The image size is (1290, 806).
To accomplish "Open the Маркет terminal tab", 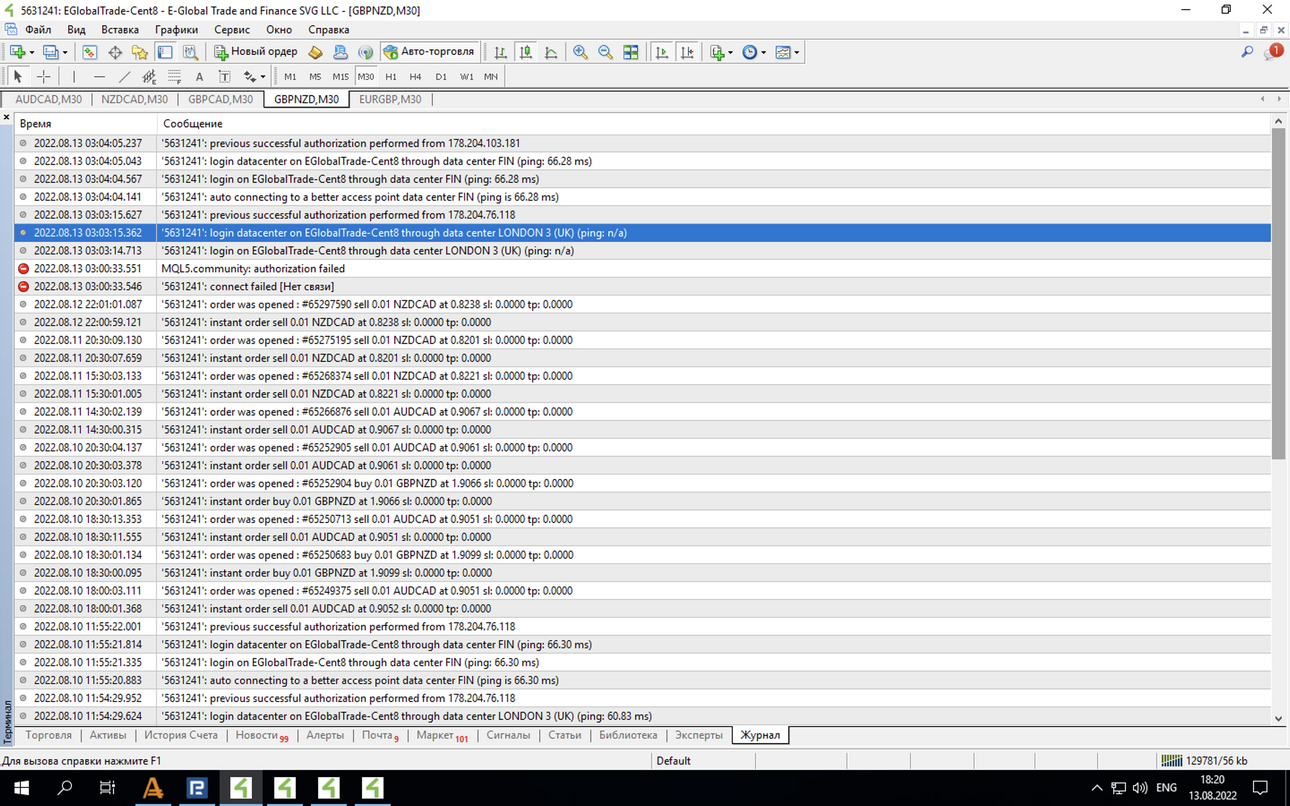I will coord(441,736).
